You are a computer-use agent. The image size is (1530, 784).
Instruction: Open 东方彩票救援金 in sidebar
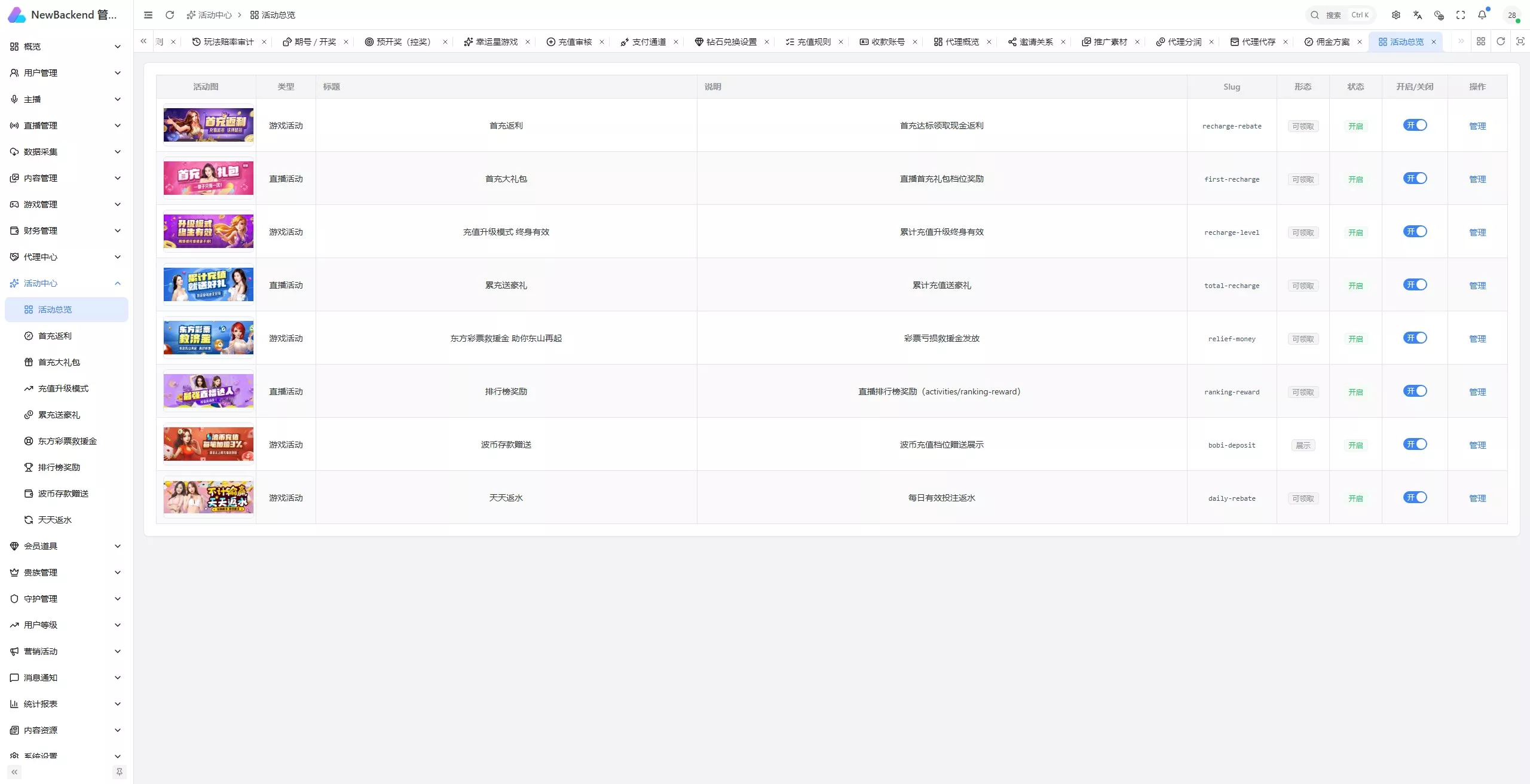pyautogui.click(x=66, y=441)
